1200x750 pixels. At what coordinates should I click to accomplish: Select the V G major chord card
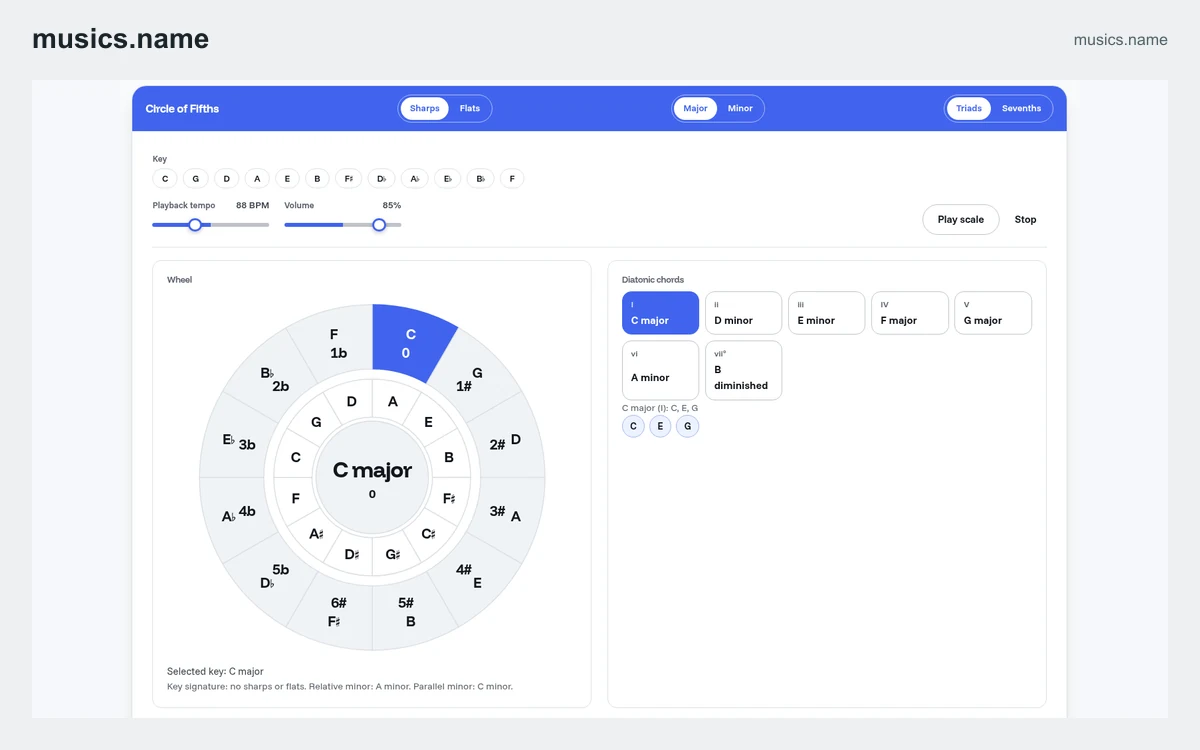tap(992, 313)
